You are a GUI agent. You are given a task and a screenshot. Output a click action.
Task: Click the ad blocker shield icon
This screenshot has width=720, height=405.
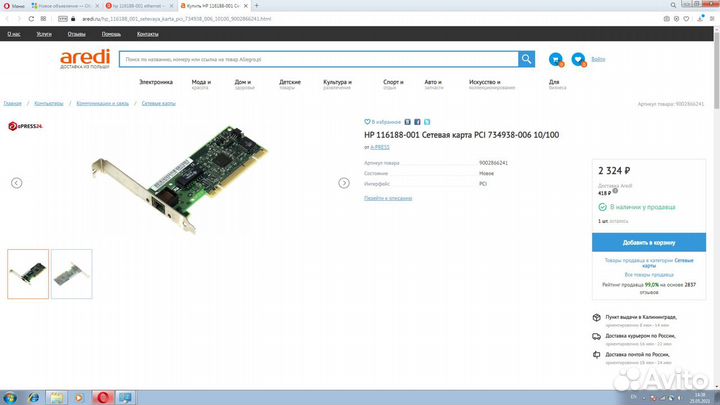[x=676, y=19]
